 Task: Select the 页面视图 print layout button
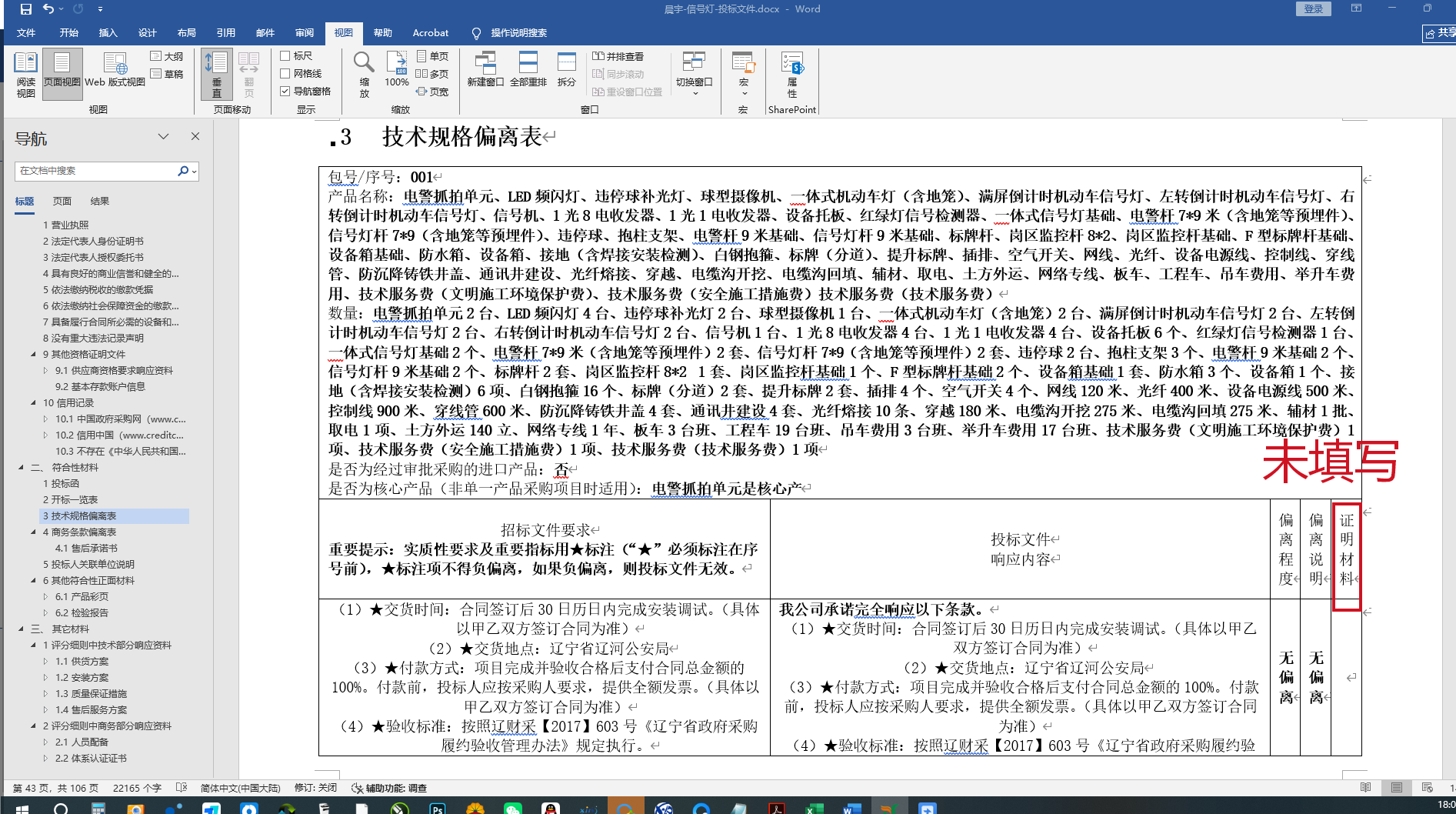coord(62,75)
